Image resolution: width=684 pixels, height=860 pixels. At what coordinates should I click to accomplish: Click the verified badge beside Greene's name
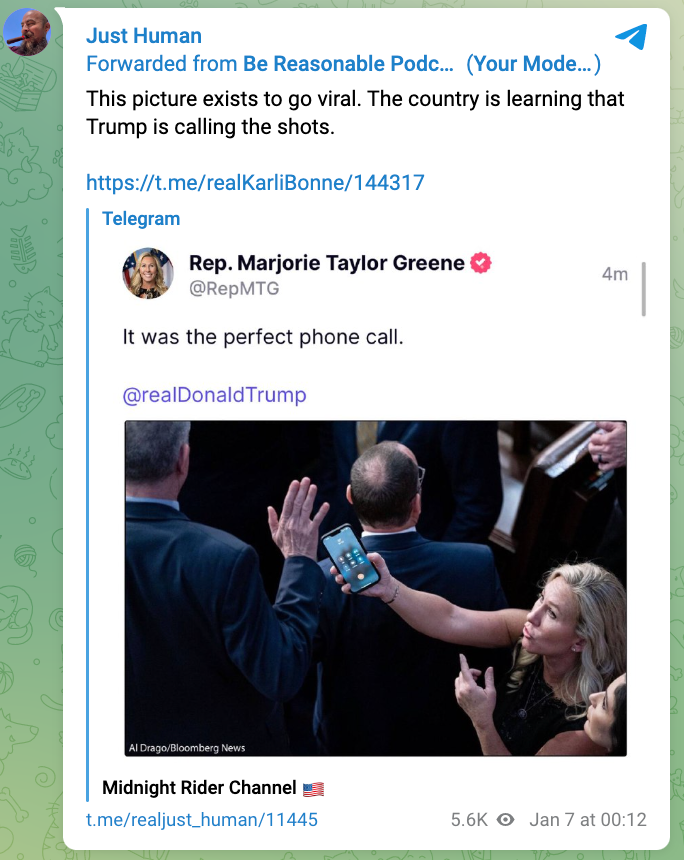(482, 263)
